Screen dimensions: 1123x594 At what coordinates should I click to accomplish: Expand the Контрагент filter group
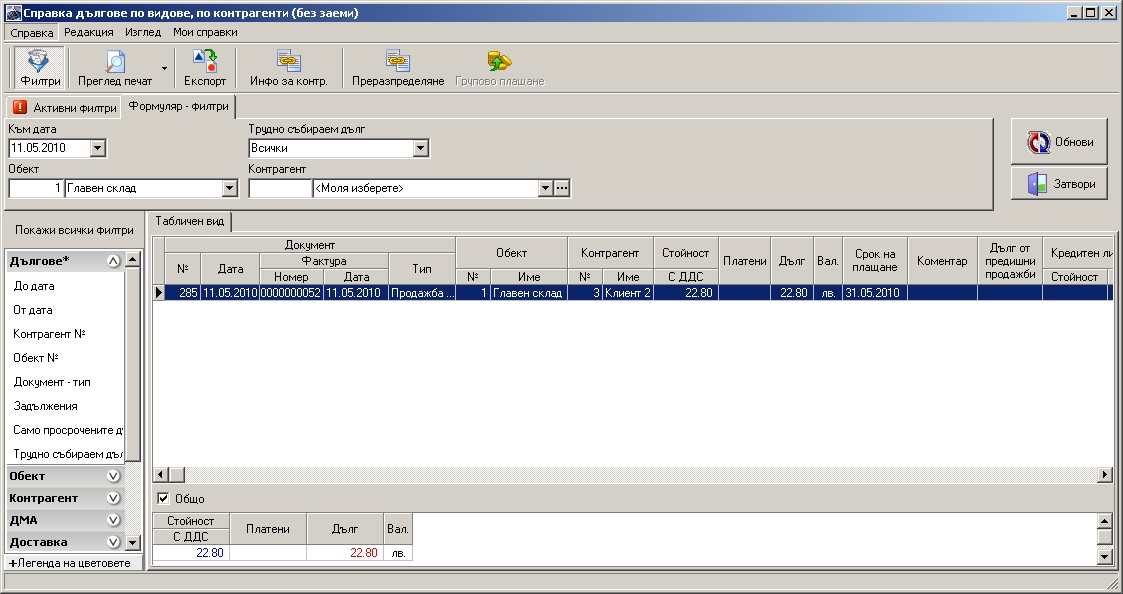pyautogui.click(x=113, y=498)
